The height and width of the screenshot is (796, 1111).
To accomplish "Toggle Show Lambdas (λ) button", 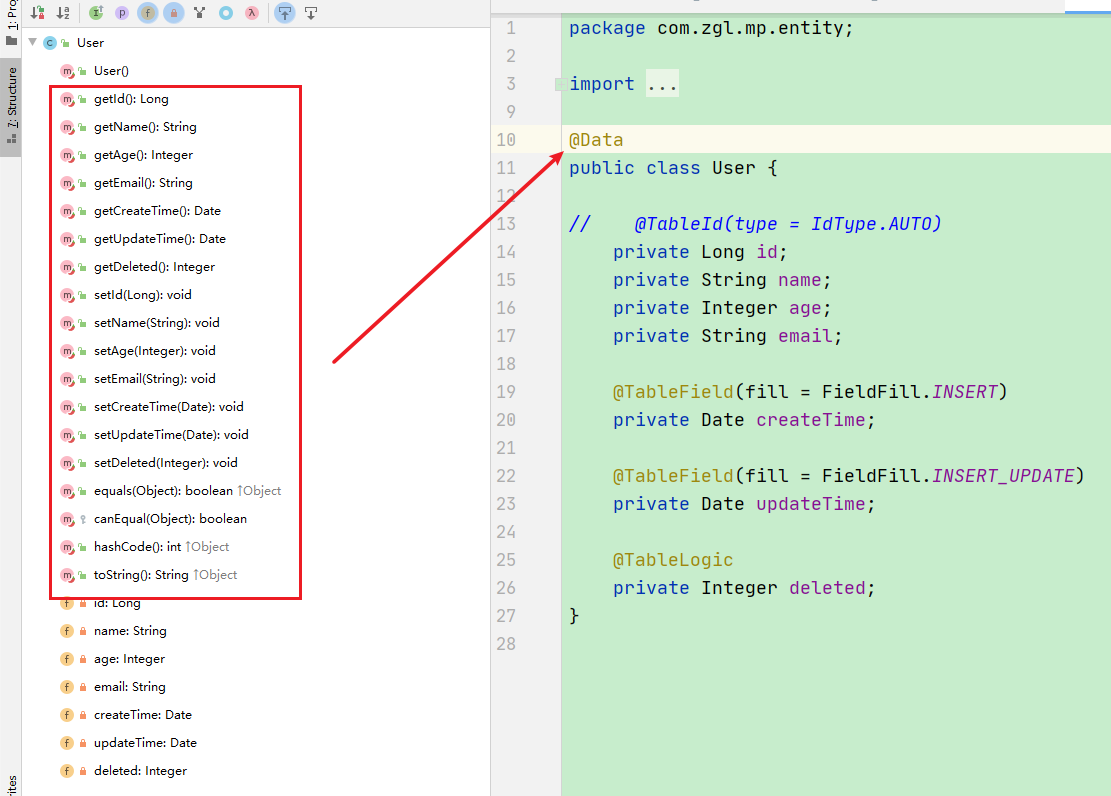I will (252, 13).
